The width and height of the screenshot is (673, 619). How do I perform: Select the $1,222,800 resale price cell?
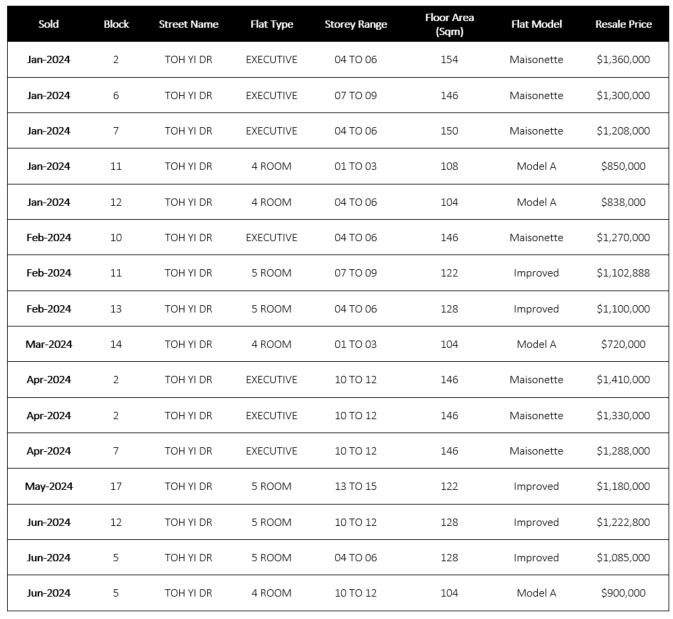(x=623, y=522)
